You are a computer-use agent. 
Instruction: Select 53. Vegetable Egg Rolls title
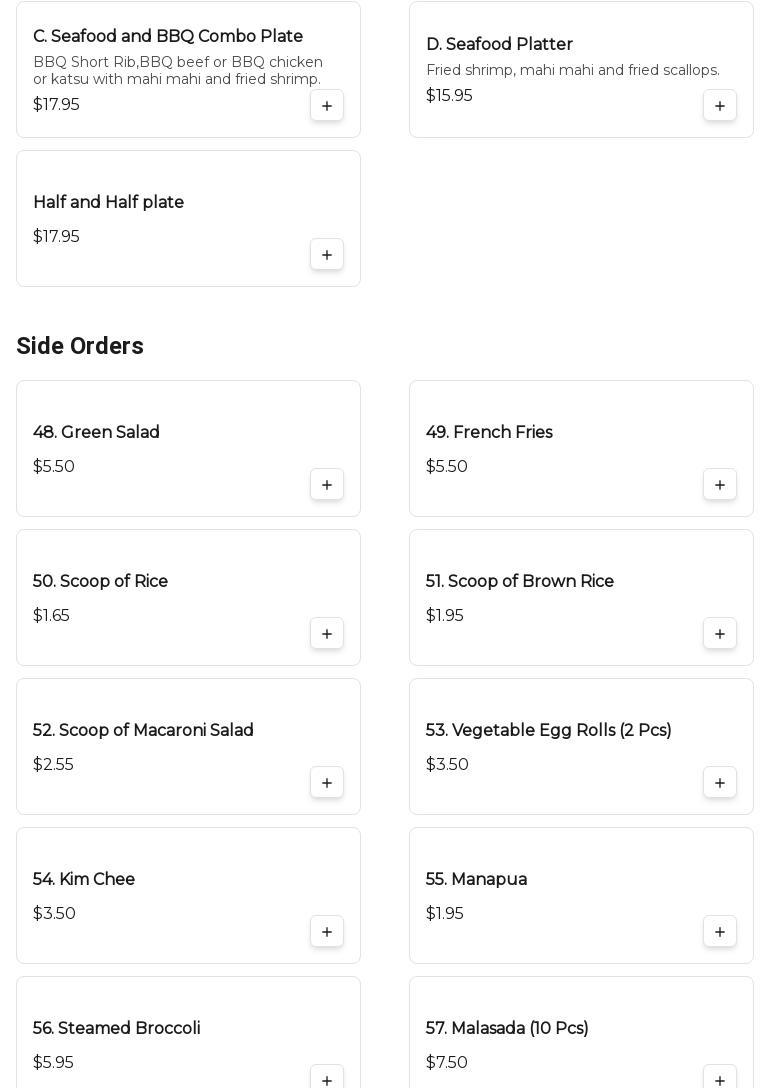click(548, 731)
